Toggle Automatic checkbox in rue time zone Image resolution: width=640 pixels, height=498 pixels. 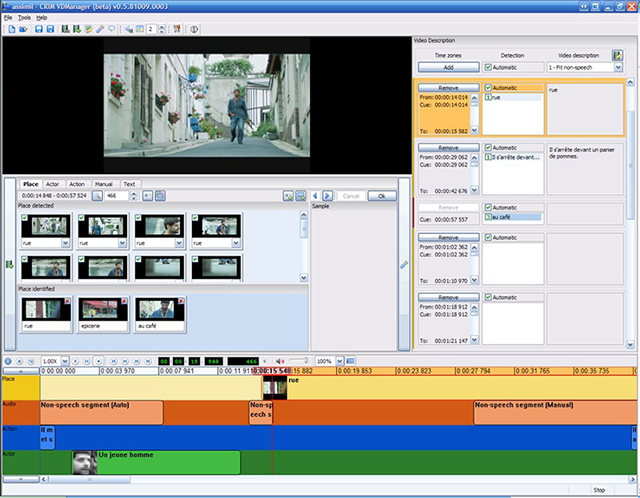(x=488, y=88)
